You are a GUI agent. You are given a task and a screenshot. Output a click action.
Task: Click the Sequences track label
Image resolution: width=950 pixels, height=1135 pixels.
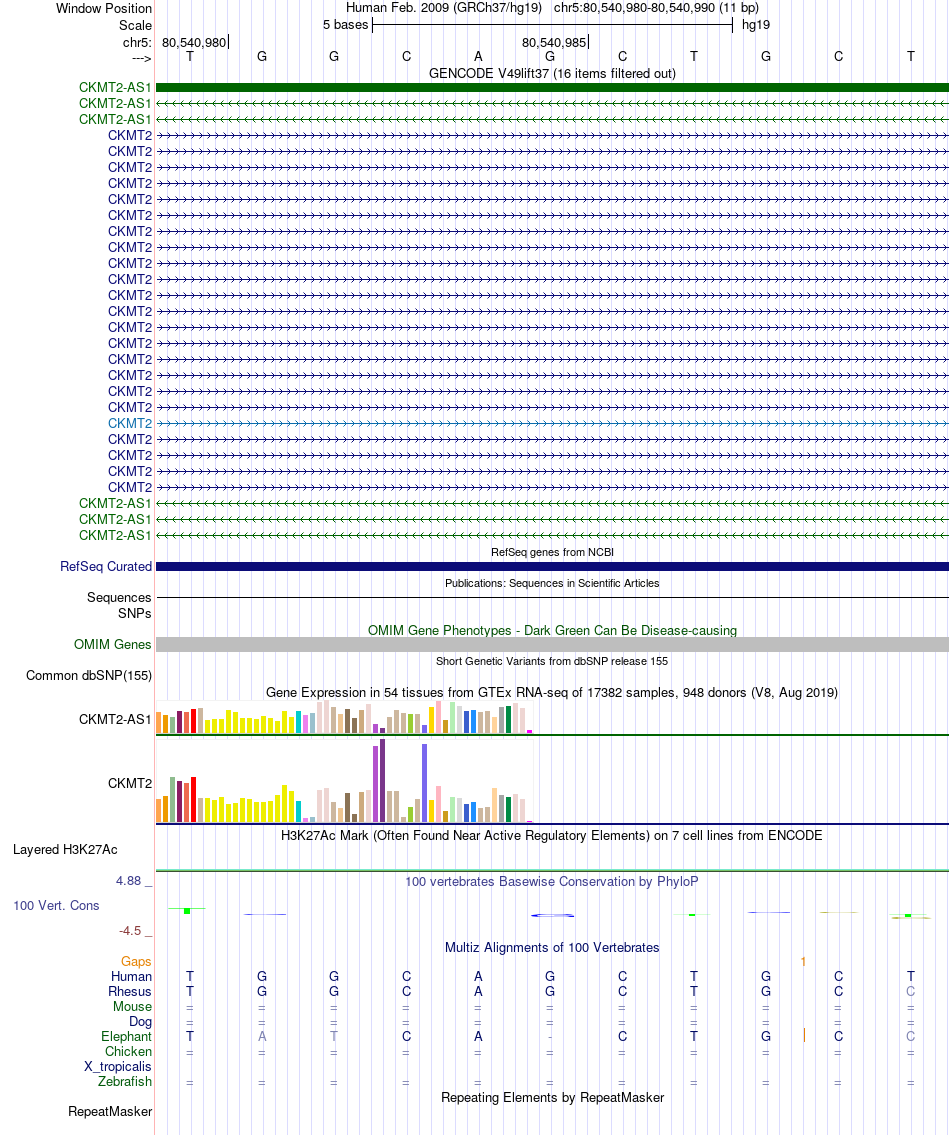[x=119, y=598]
